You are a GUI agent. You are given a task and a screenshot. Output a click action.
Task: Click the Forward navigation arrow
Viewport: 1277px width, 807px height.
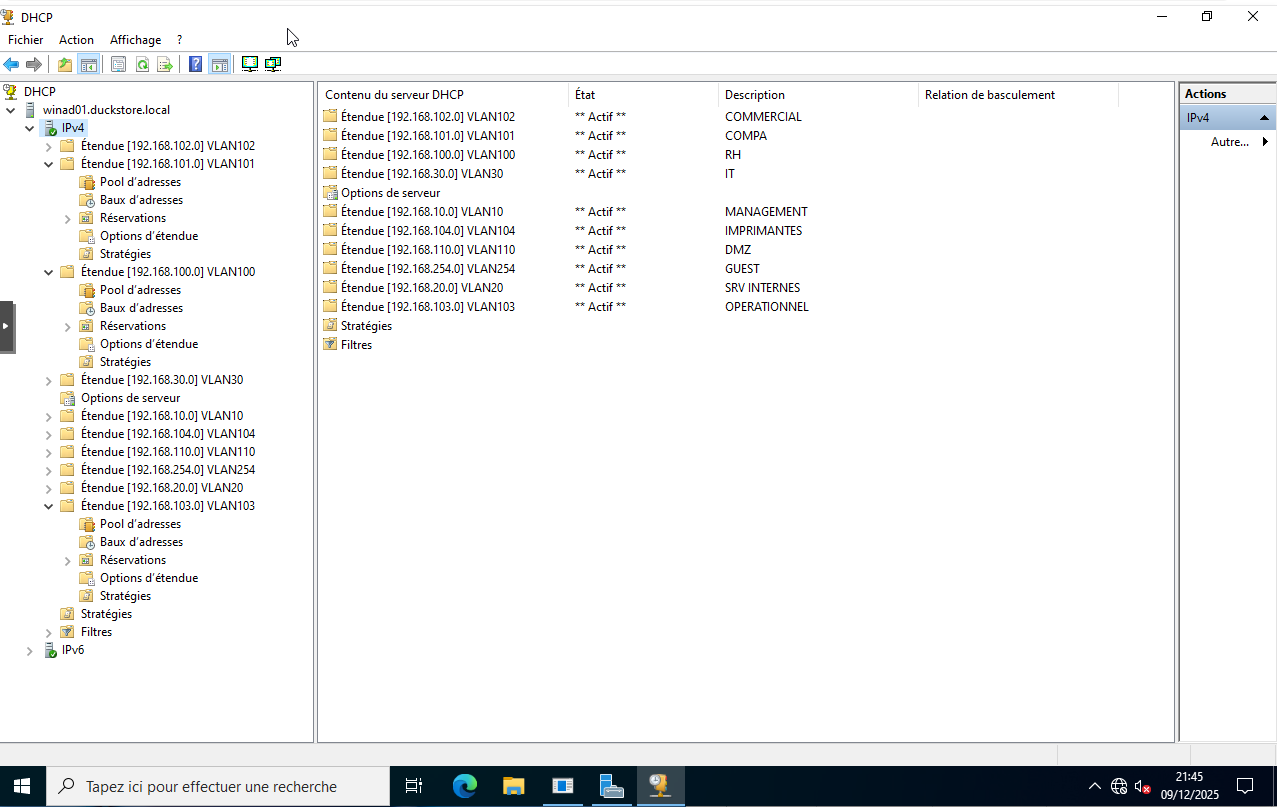33,64
